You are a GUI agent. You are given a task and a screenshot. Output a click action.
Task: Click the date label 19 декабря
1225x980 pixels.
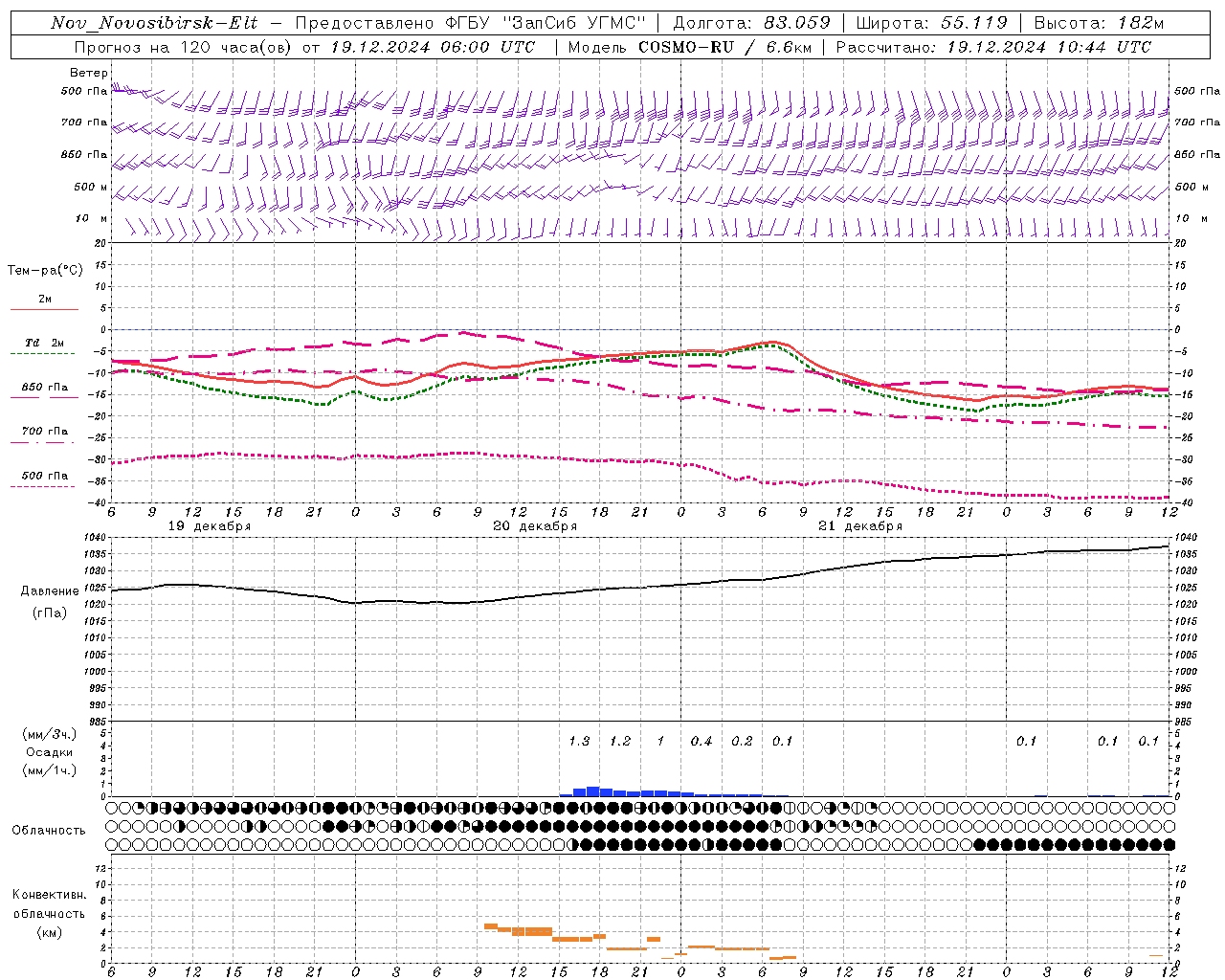pos(210,526)
